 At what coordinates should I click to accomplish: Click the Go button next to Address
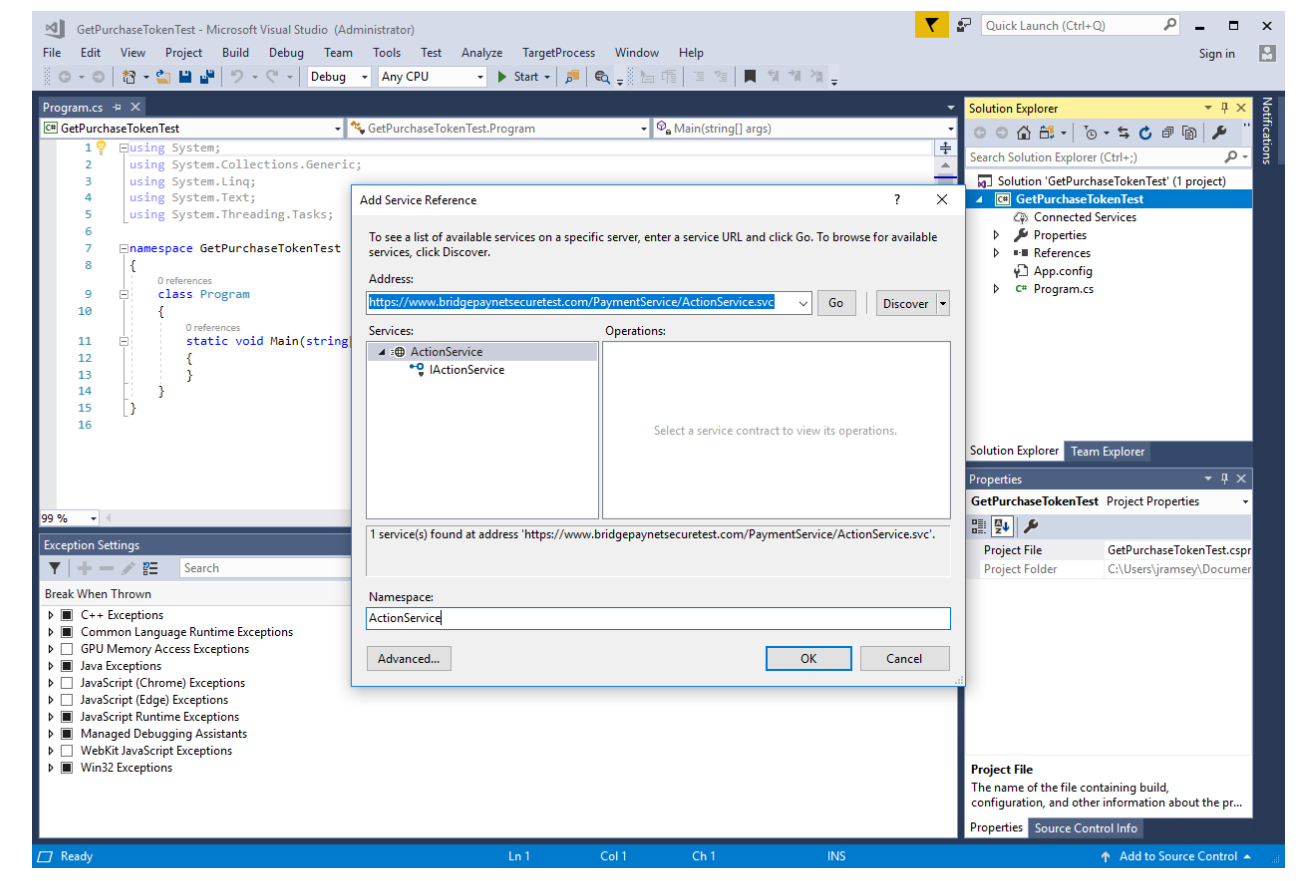[836, 304]
